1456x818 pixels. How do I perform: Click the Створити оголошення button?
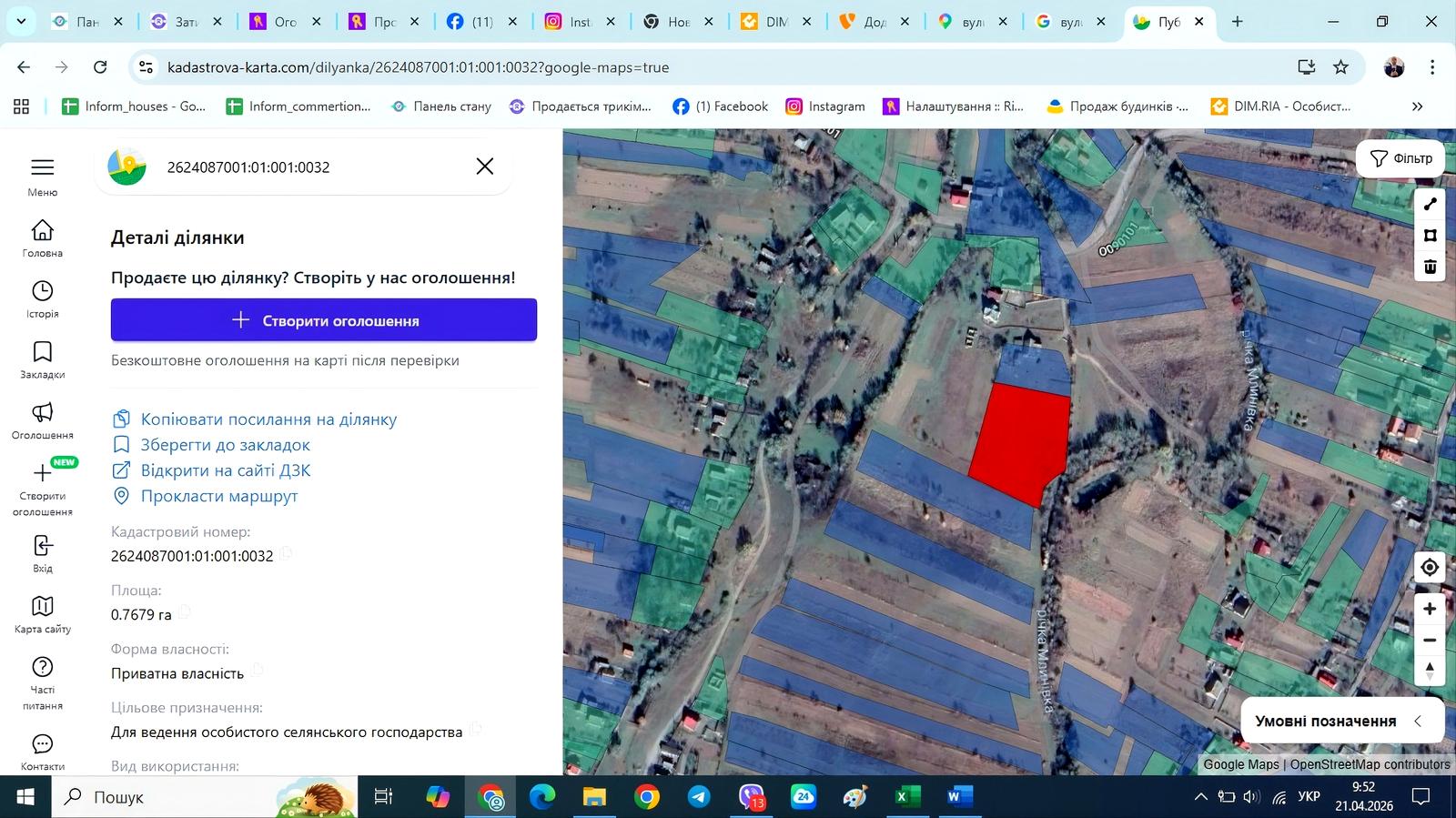pyautogui.click(x=324, y=320)
